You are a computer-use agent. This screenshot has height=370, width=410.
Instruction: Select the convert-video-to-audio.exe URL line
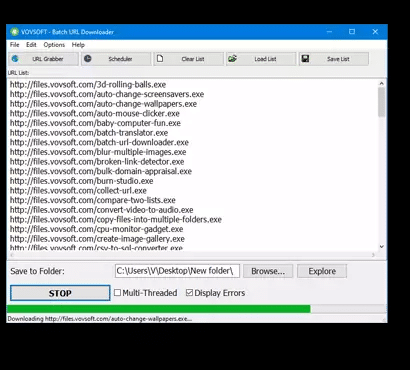pos(101,210)
